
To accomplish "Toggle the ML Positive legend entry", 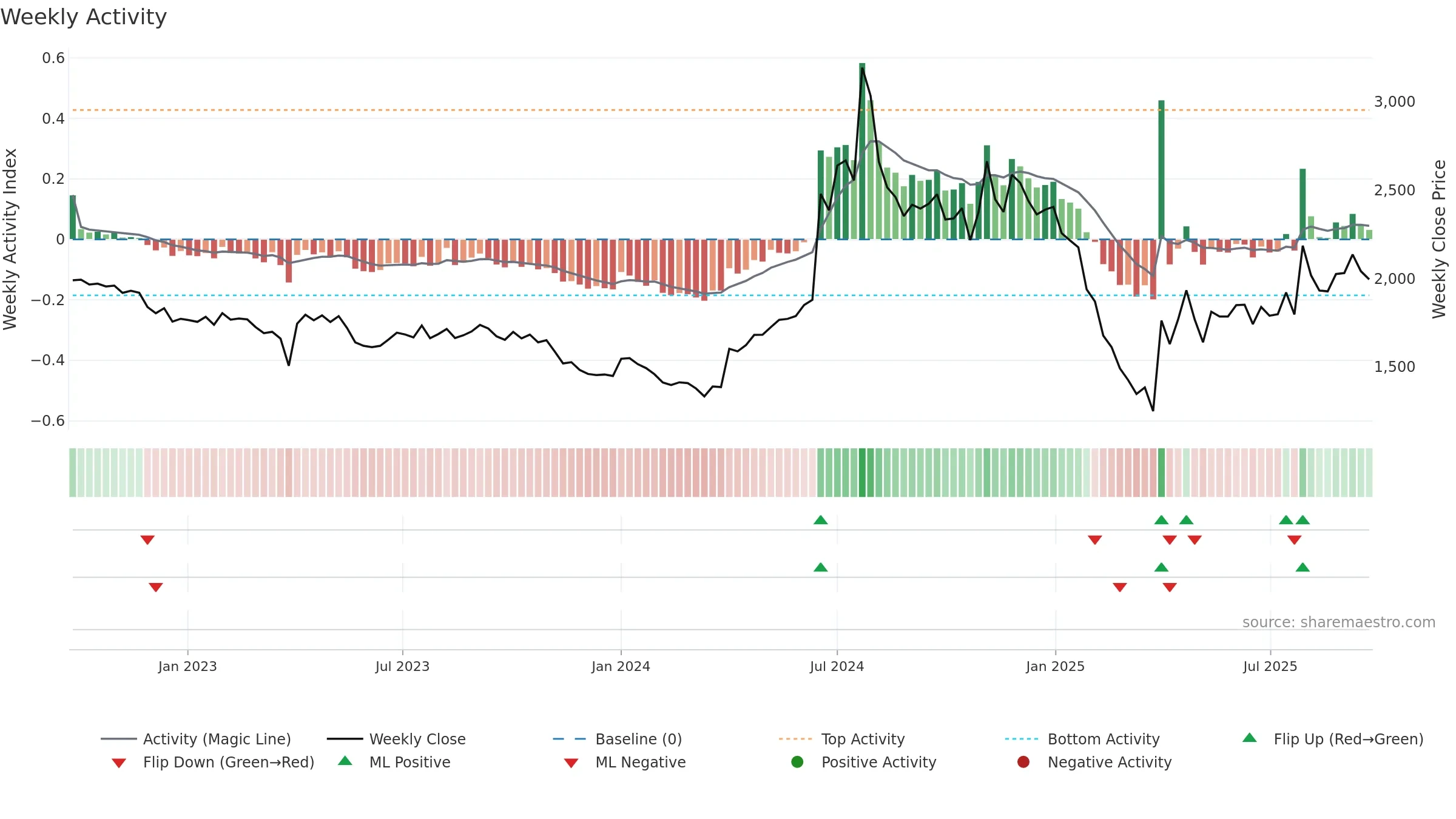I will point(394,762).
